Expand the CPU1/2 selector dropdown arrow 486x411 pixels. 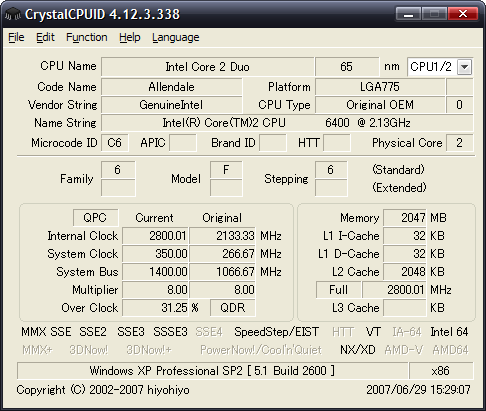[x=464, y=67]
